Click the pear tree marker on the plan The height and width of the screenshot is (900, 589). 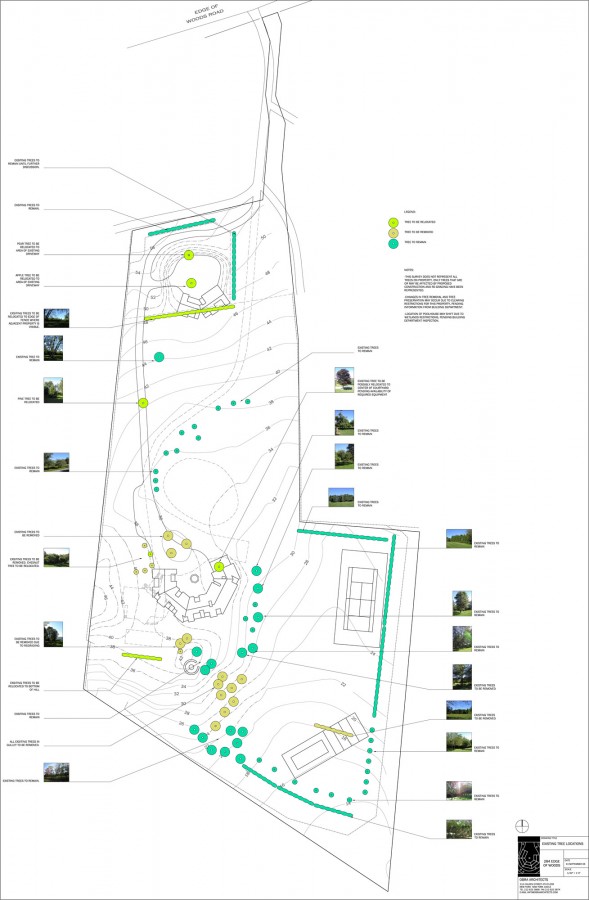[189, 255]
